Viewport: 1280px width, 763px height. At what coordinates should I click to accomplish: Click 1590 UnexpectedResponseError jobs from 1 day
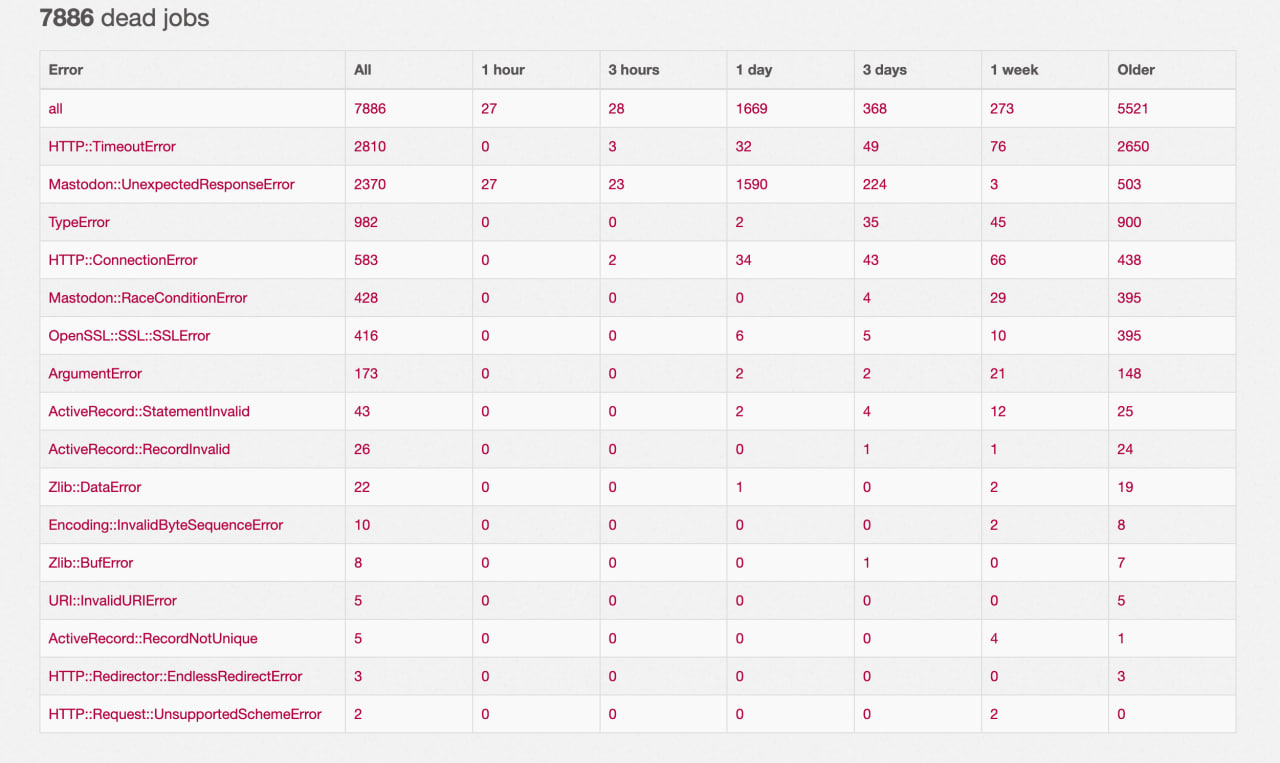pos(751,184)
